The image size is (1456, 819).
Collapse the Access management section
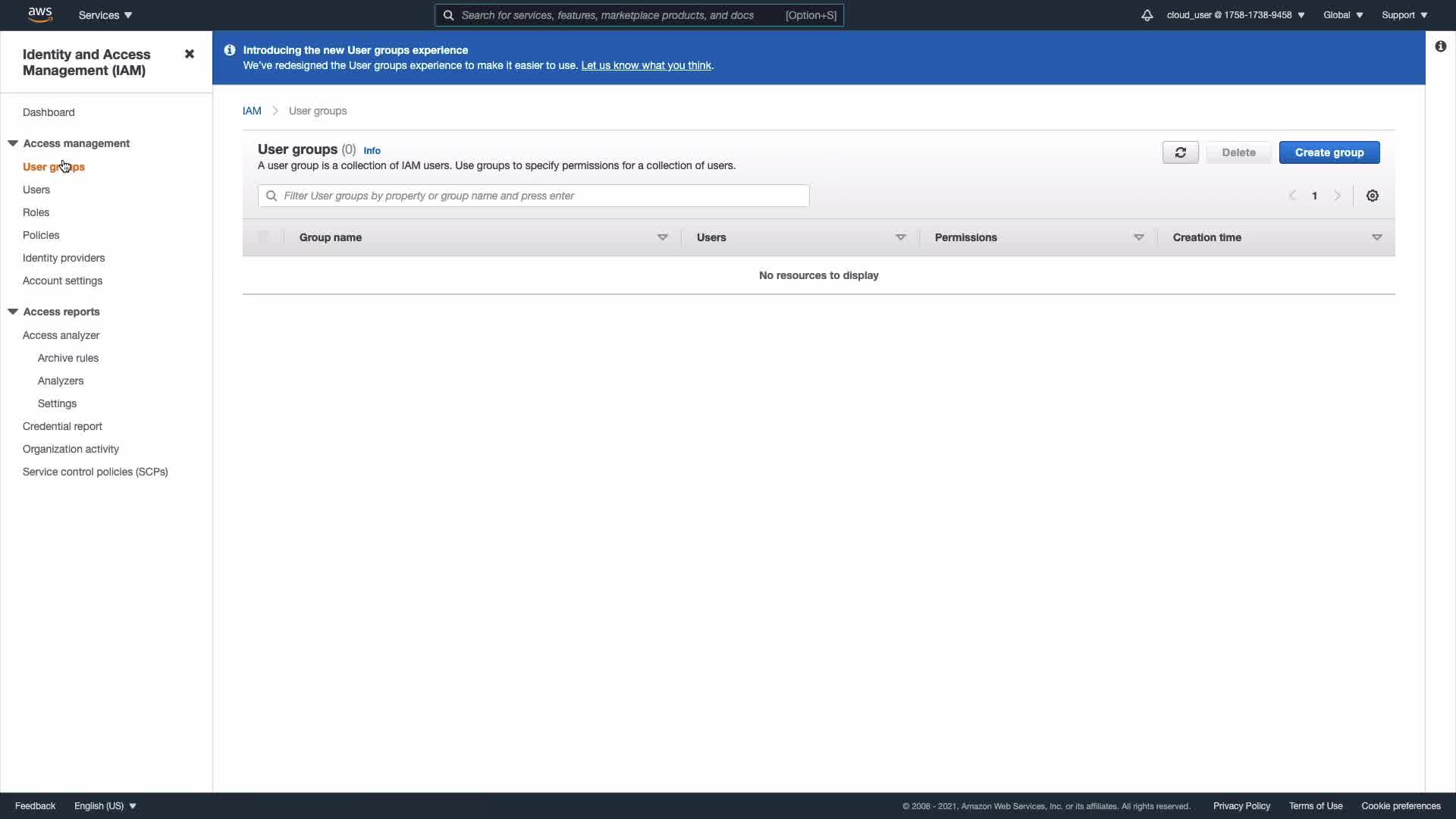click(x=13, y=143)
